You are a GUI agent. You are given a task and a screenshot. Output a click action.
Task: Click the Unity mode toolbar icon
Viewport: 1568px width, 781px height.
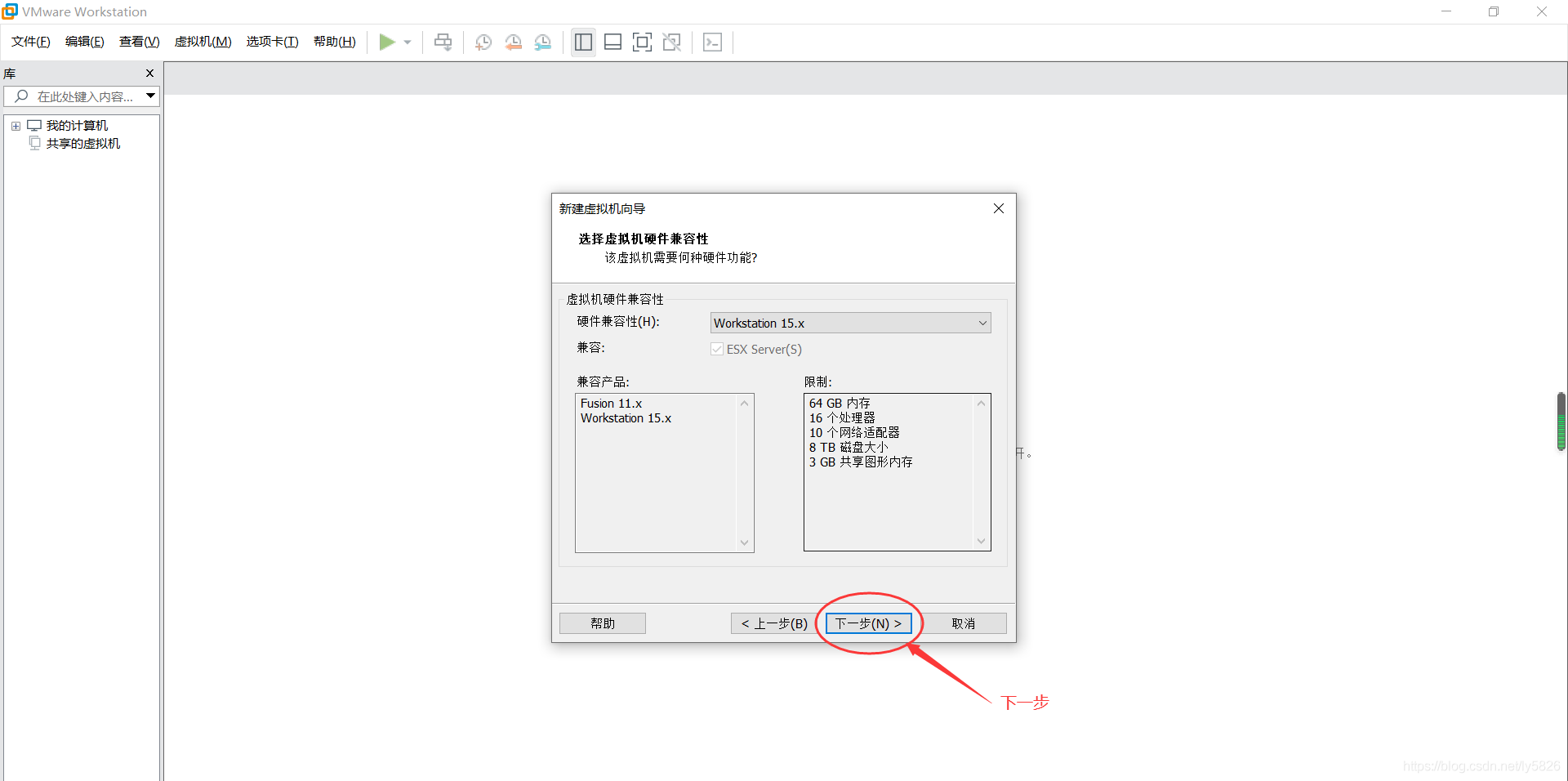pos(672,42)
